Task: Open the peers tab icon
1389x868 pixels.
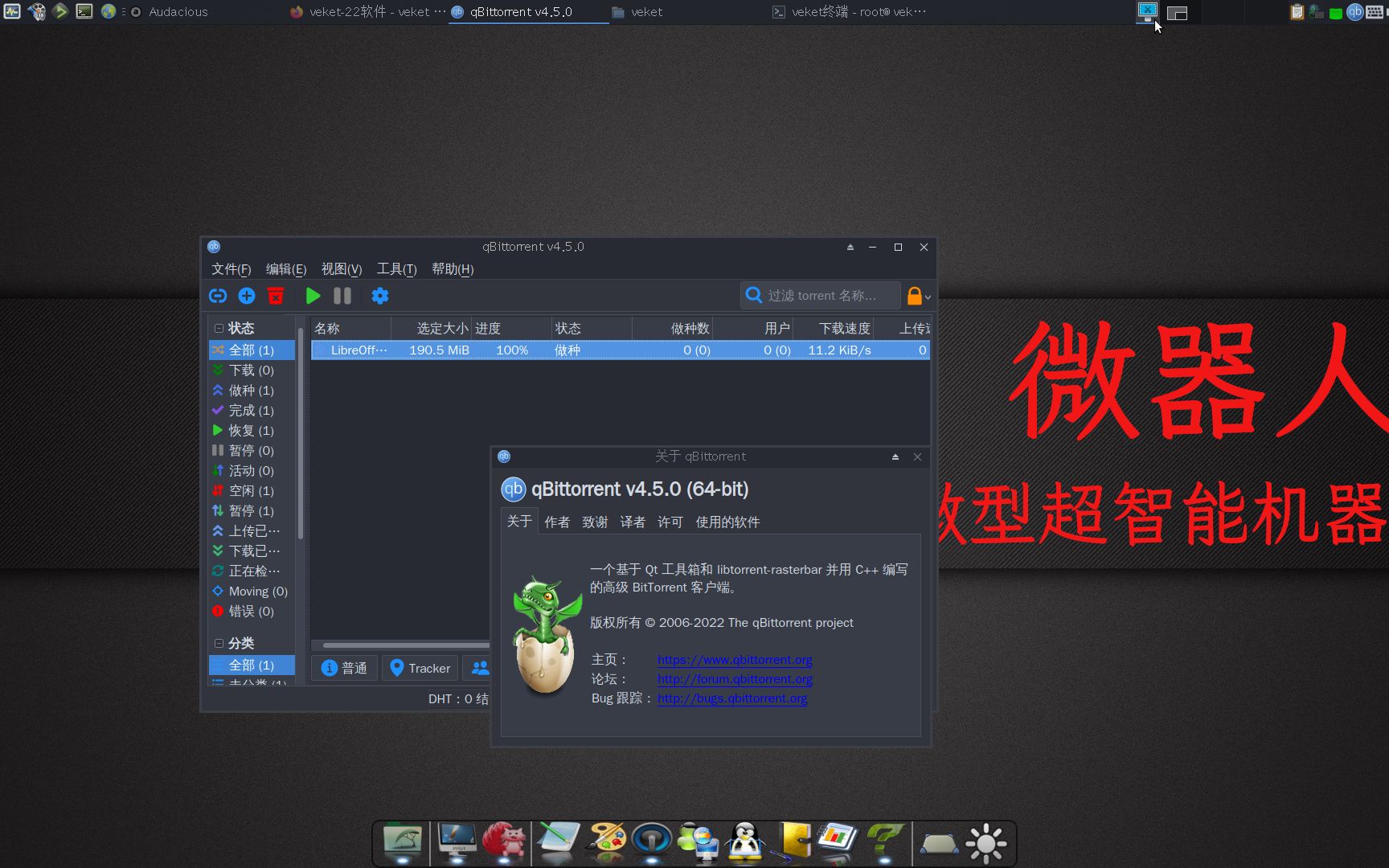Action: pos(480,668)
